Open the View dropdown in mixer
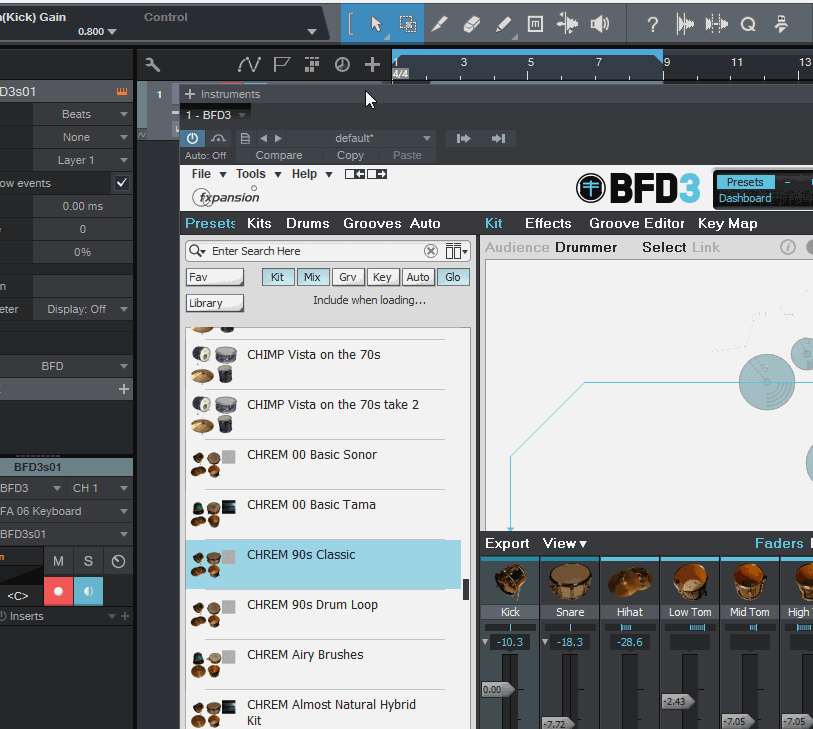 tap(564, 543)
